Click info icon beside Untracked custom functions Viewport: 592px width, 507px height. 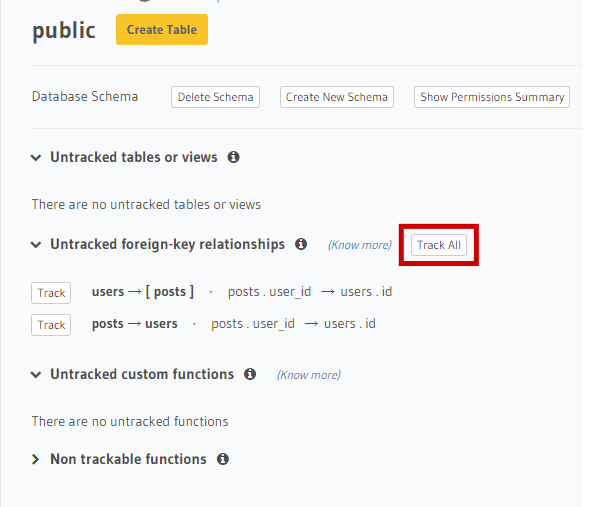point(250,374)
